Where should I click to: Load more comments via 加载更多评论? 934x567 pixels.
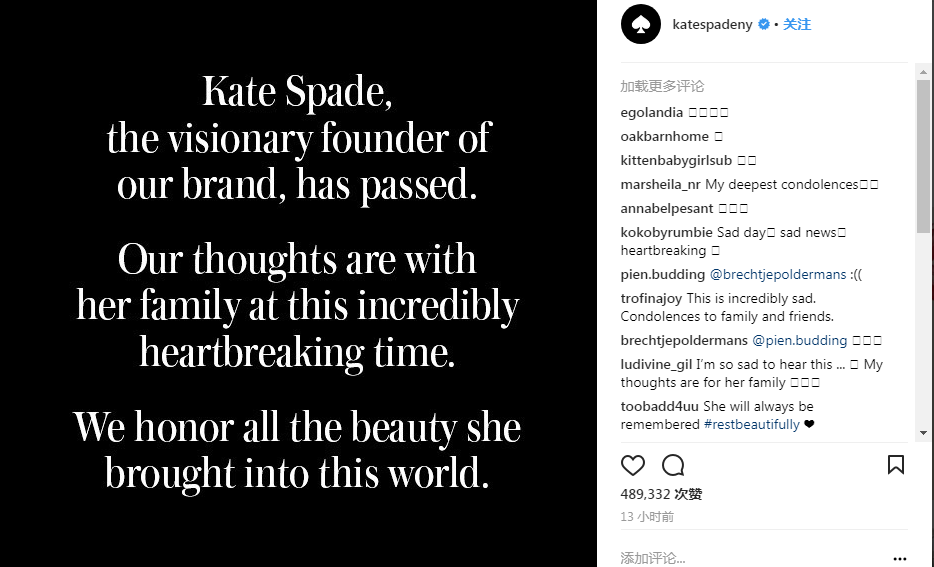tap(661, 86)
